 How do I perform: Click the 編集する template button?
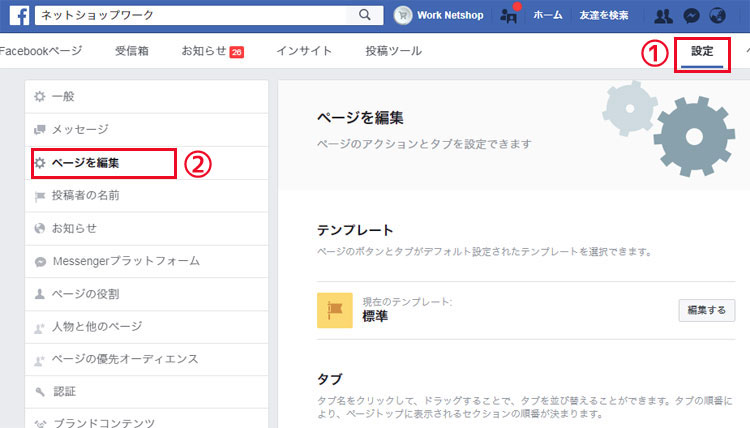coord(706,310)
